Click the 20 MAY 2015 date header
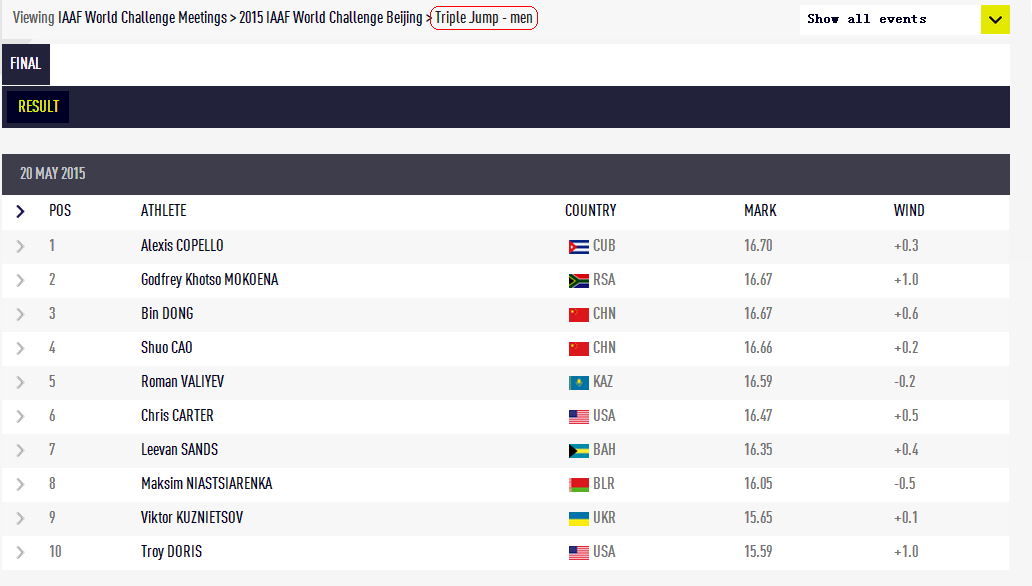Image resolution: width=1032 pixels, height=586 pixels. [53, 174]
